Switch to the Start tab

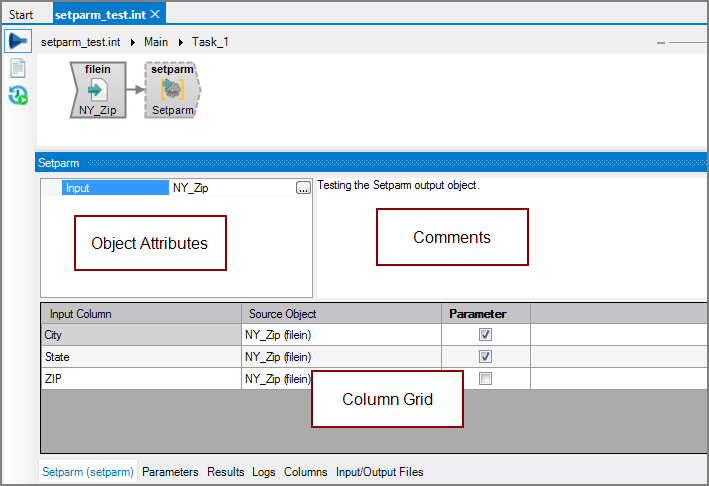pos(21,14)
